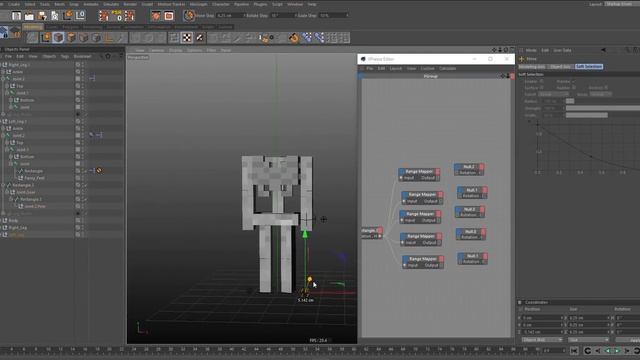Click the Mode menu in the Attributes panel
Screen dimensions: 640x360
[531, 50]
